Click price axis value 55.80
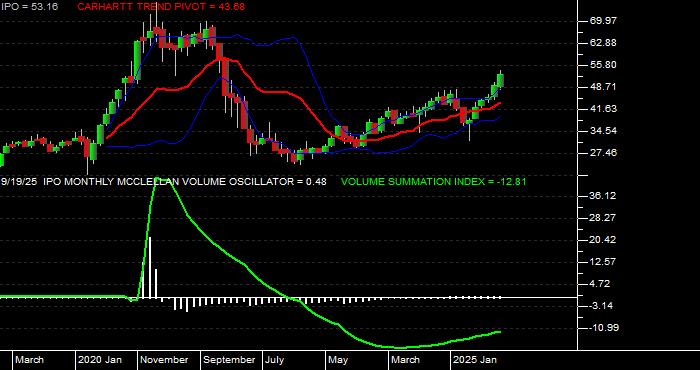 tap(603, 64)
